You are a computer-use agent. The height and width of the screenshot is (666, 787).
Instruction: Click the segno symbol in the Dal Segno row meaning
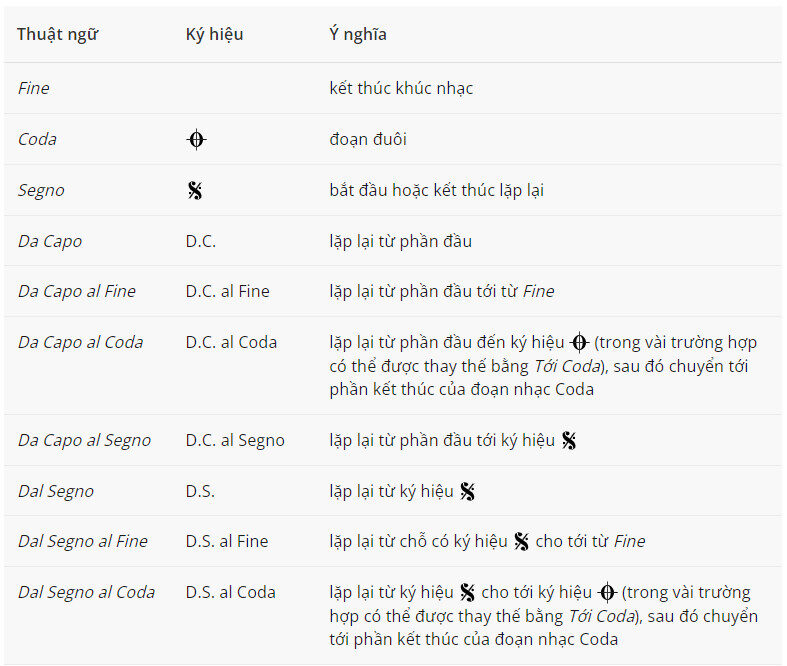click(x=467, y=491)
